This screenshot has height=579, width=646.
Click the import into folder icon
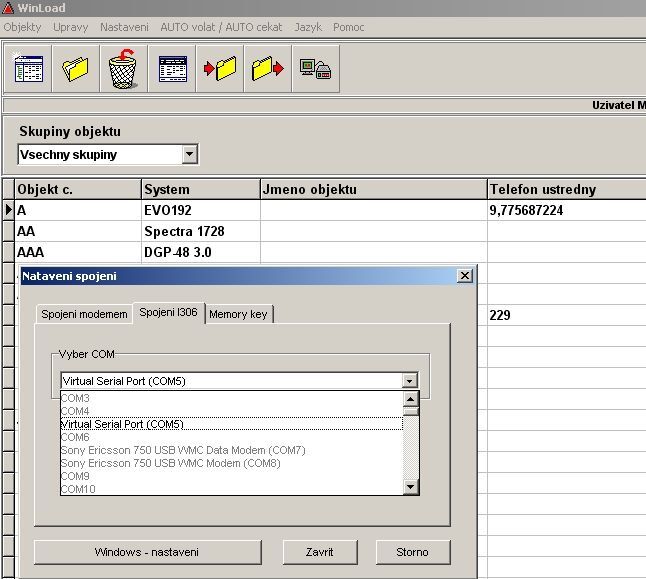220,70
